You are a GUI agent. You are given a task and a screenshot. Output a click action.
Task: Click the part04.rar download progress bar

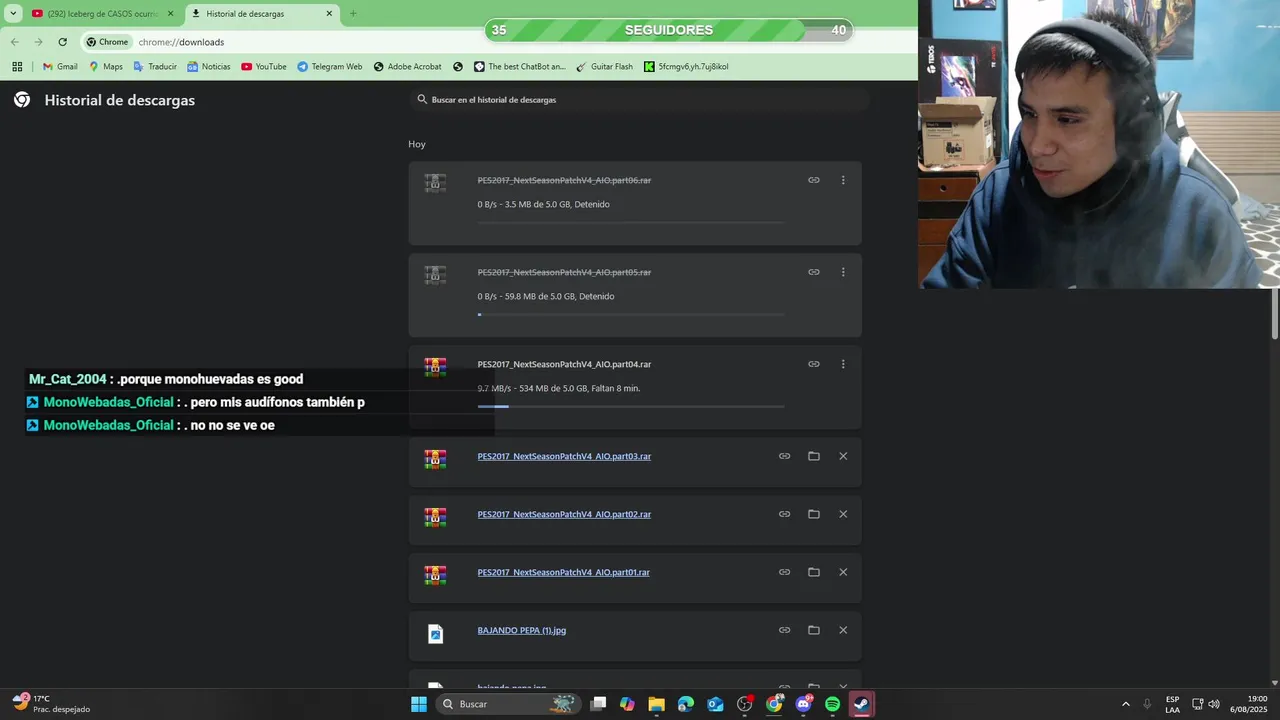(631, 406)
